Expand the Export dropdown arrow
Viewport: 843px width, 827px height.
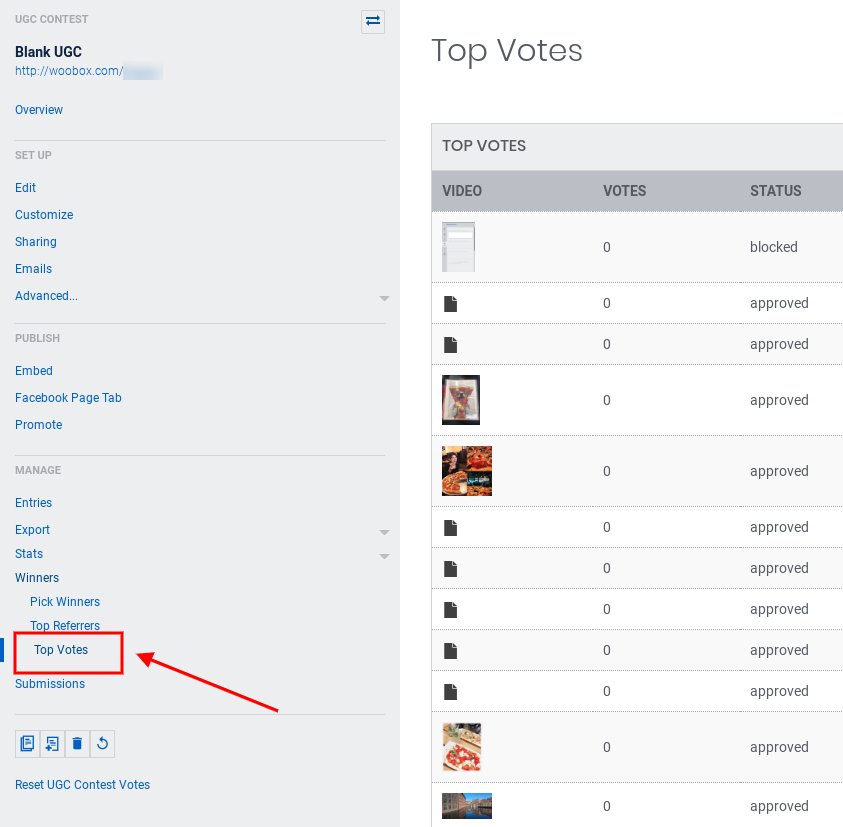pyautogui.click(x=384, y=532)
